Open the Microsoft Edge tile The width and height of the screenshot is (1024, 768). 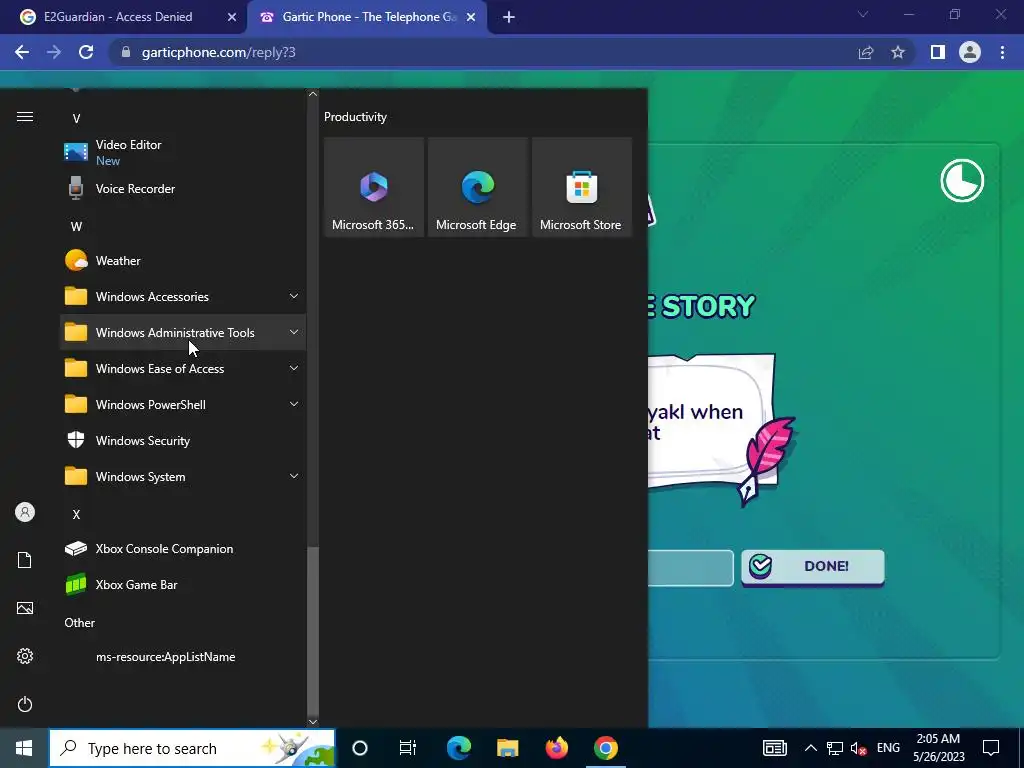477,187
